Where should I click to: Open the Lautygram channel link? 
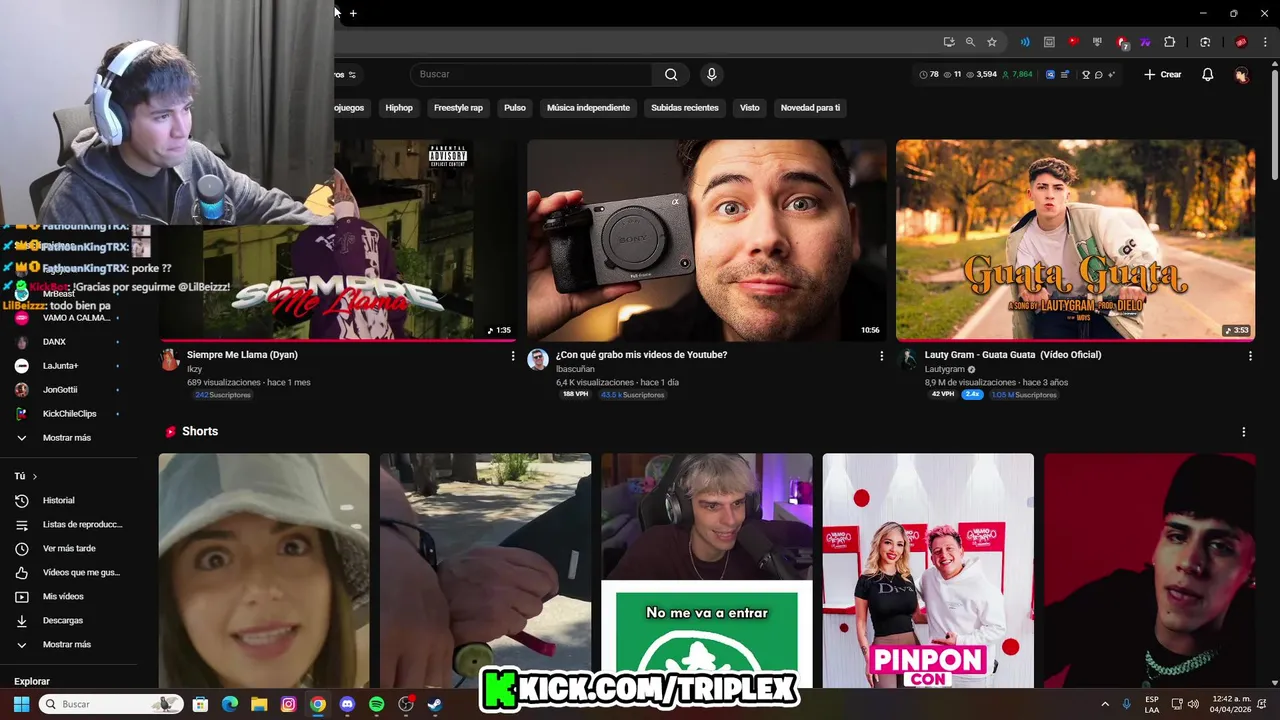pos(944,369)
